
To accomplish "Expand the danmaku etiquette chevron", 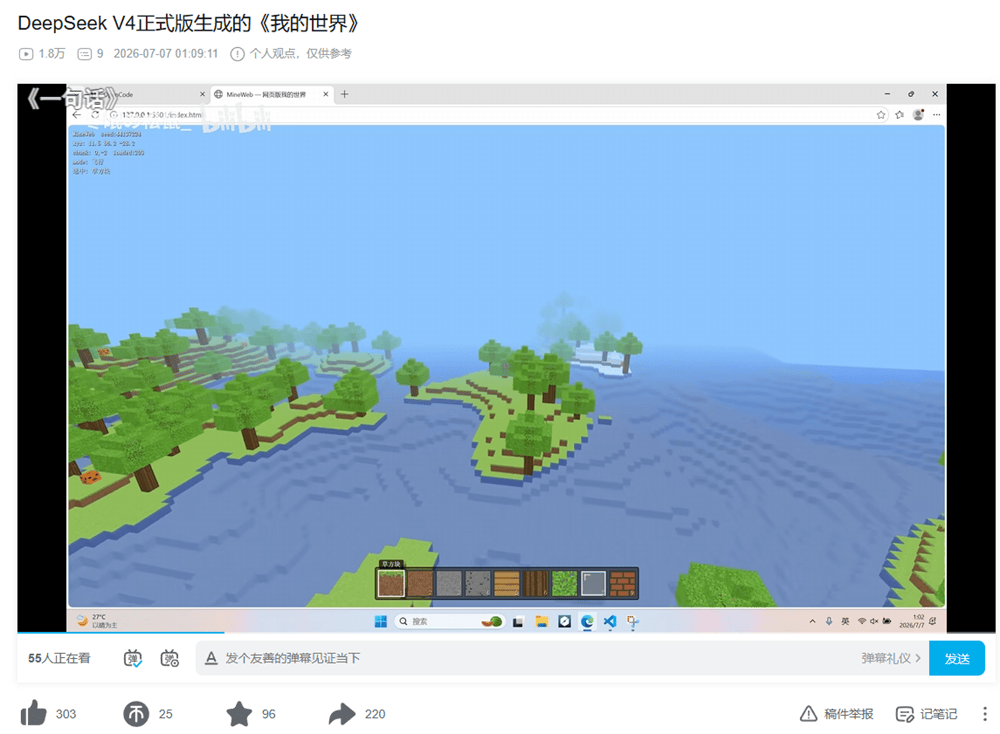I will [918, 658].
